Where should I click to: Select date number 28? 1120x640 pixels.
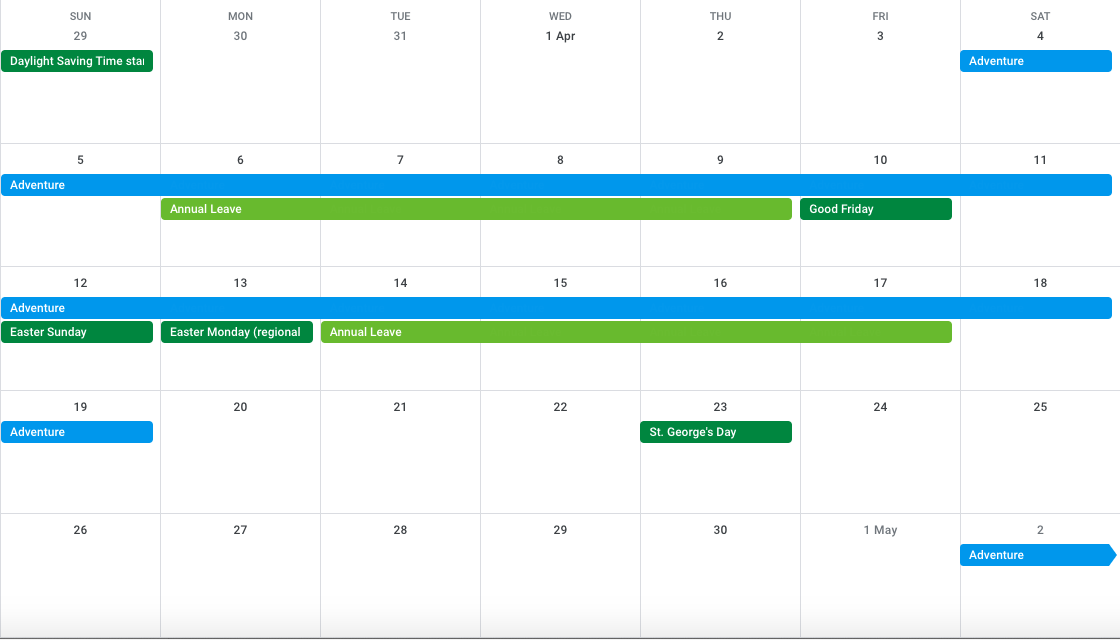(x=400, y=530)
